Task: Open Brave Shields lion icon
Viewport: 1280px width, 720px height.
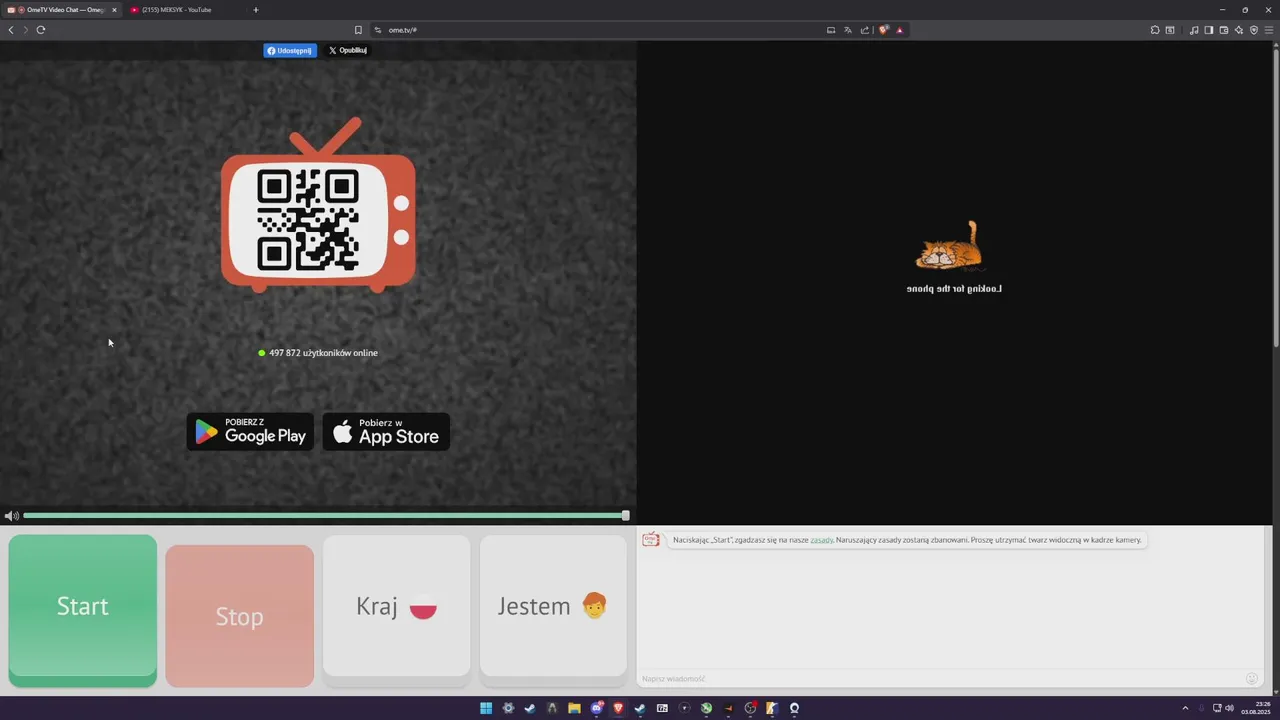Action: 884,30
